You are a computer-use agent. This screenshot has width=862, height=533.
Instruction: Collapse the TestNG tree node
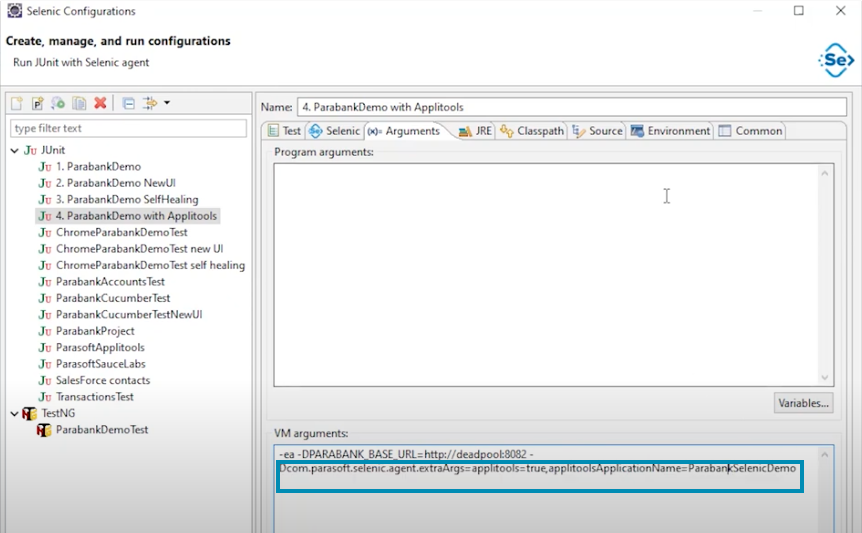14,413
